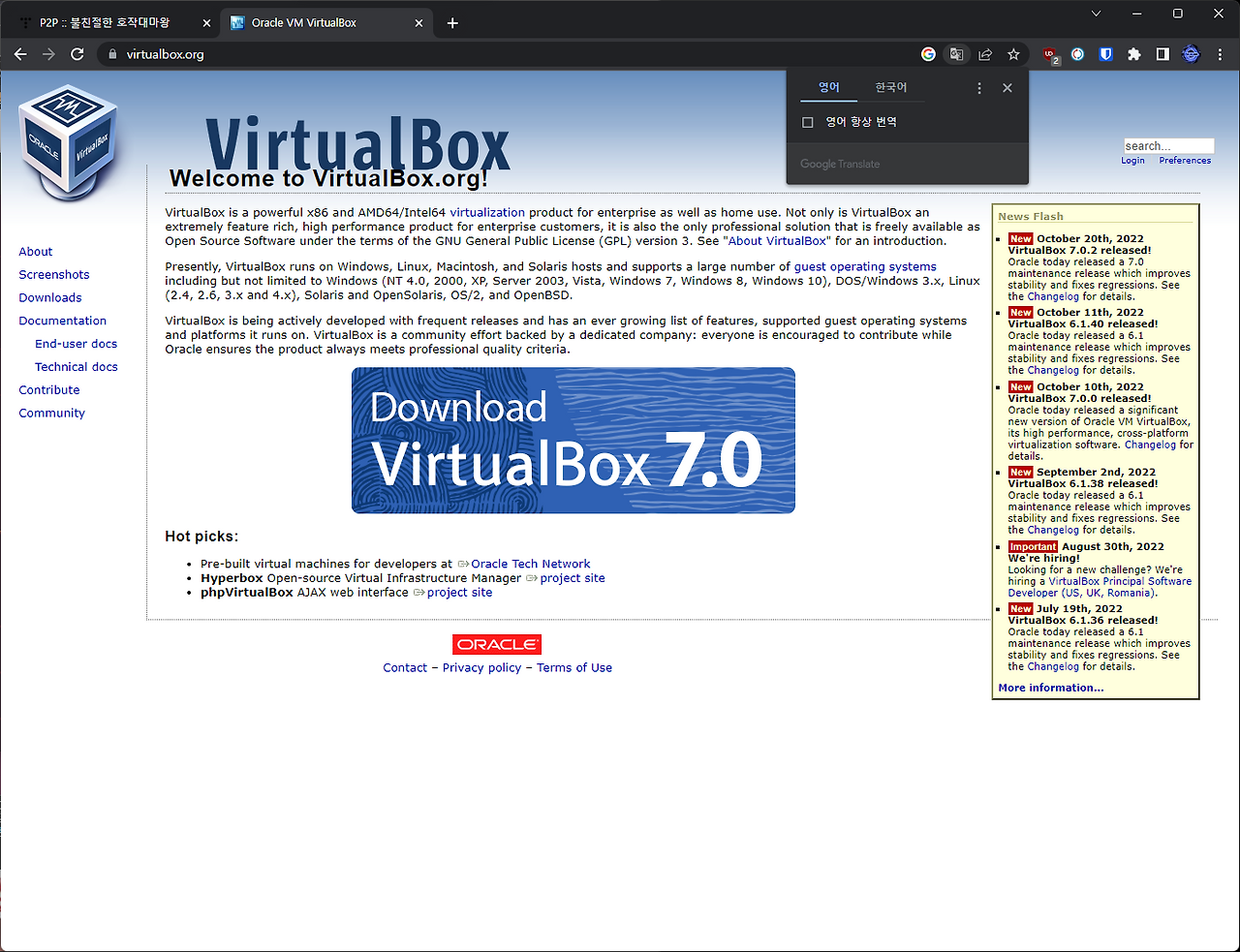Click the blue progress indicator under the 영어 tab
The image size is (1240, 952).
(x=829, y=100)
